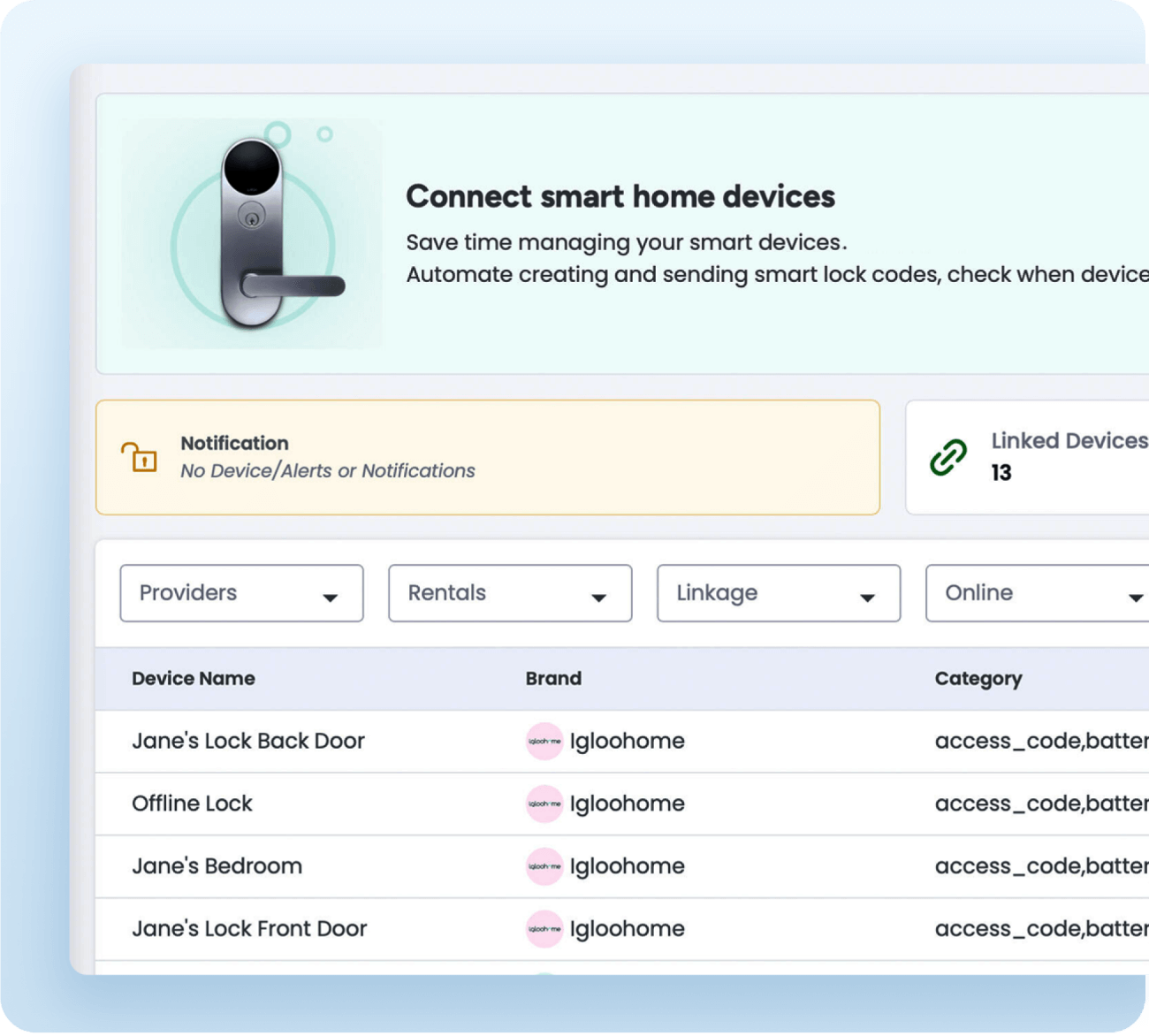Expand the Rentals filter dropdown
The width and height of the screenshot is (1149, 1036).
[510, 593]
